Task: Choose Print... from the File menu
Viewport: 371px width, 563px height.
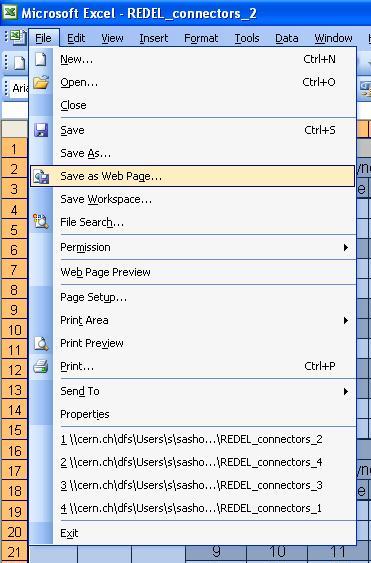Action: point(193,366)
